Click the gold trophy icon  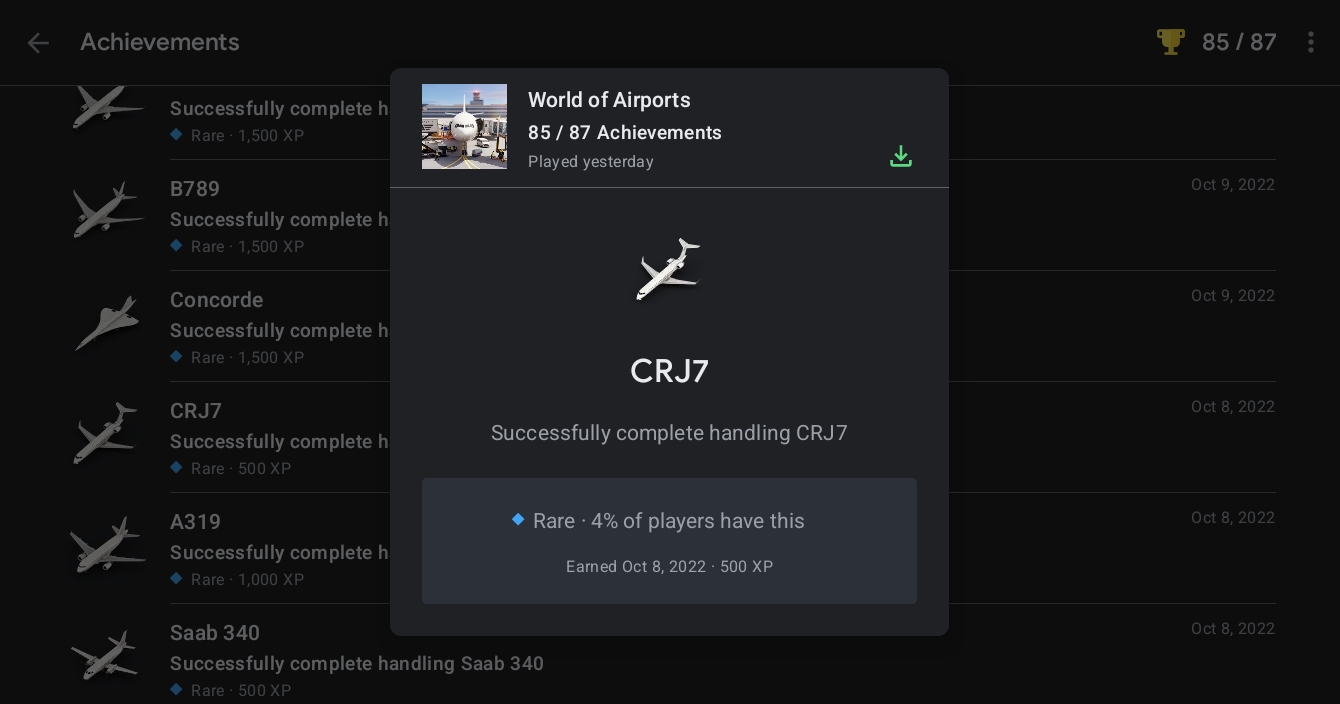(1170, 42)
